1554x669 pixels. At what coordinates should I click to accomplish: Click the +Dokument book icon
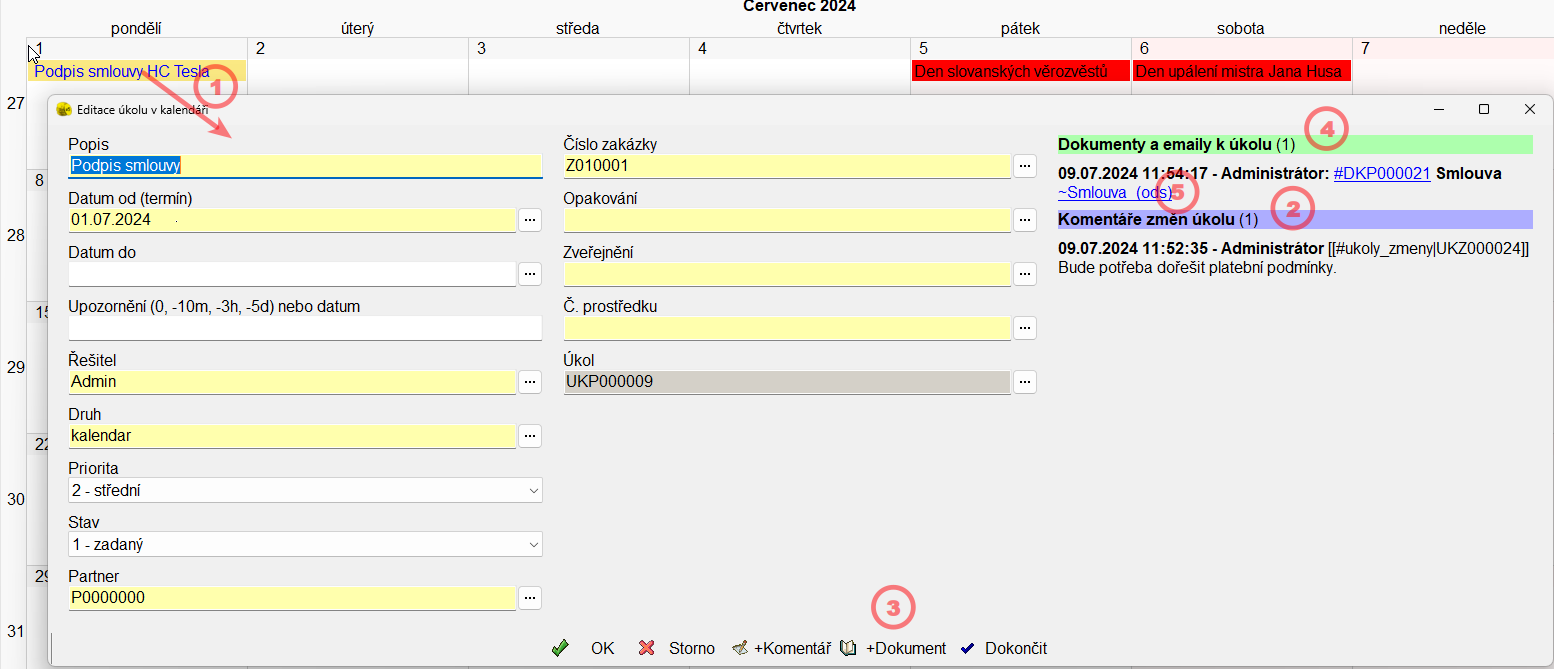pyautogui.click(x=849, y=648)
